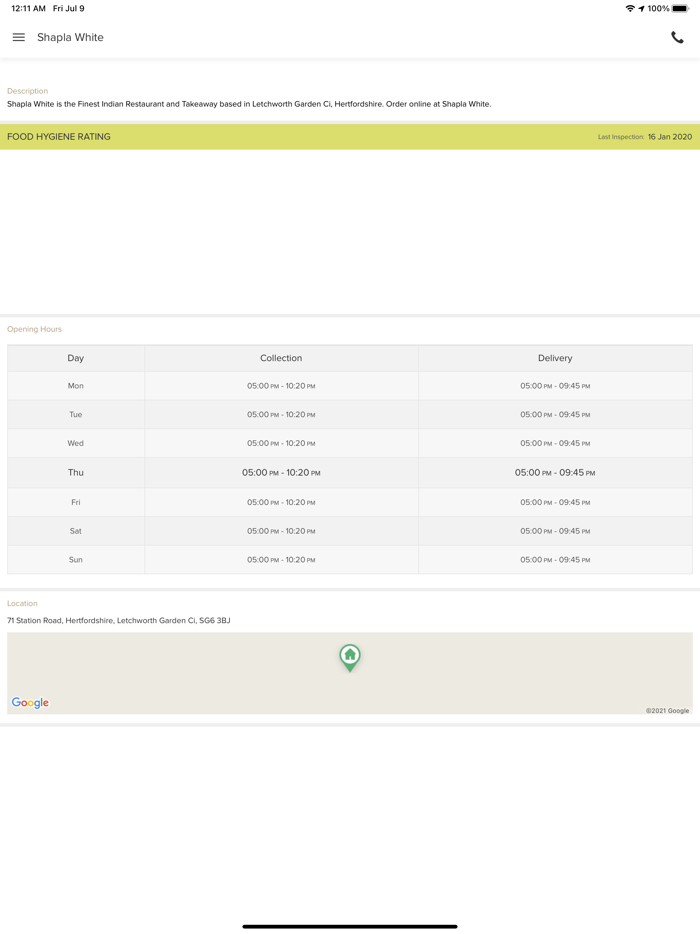The height and width of the screenshot is (934, 700).
Task: Click Friday's collection hours
Action: 281,502
